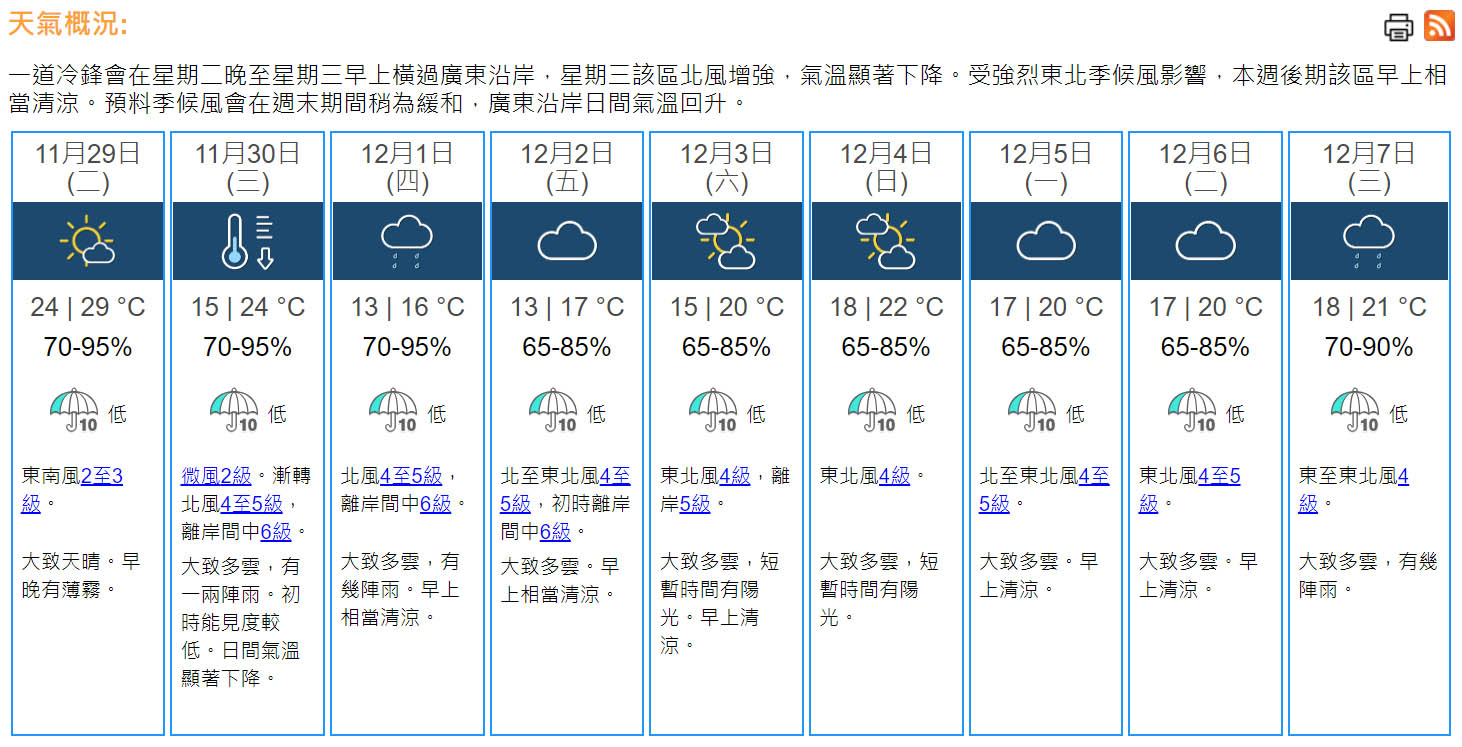This screenshot has width=1462, height=747.
Task: Click the 13 | 16 °C temperature reading
Action: pos(407,307)
